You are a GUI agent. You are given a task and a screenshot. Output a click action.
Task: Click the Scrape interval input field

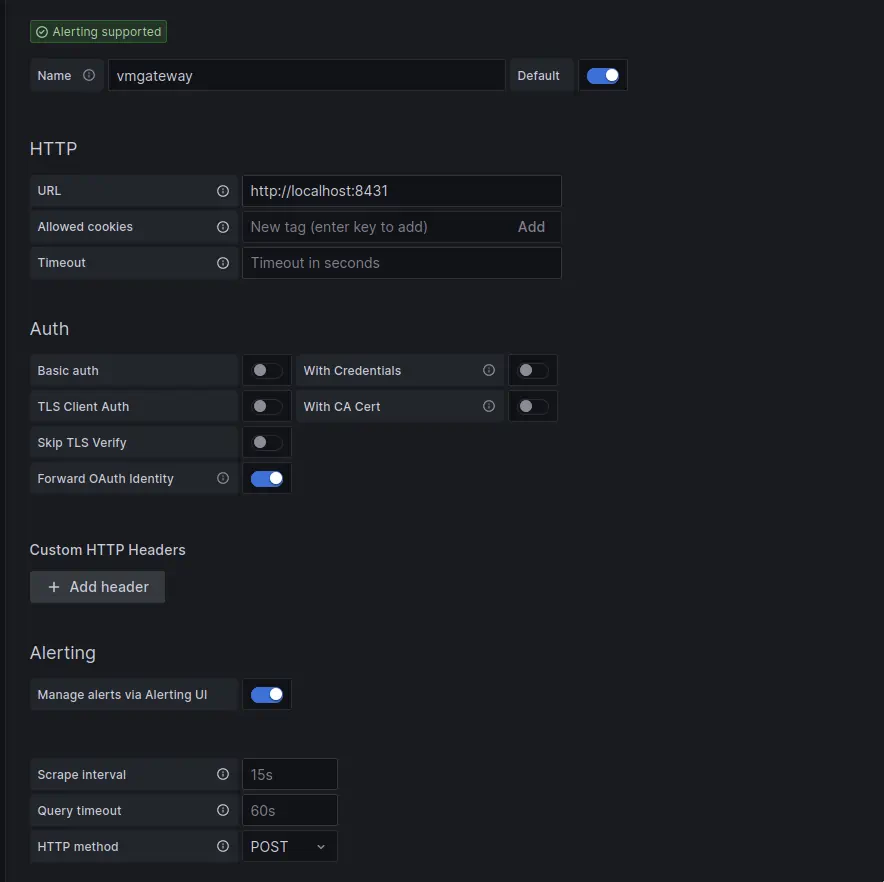point(289,774)
